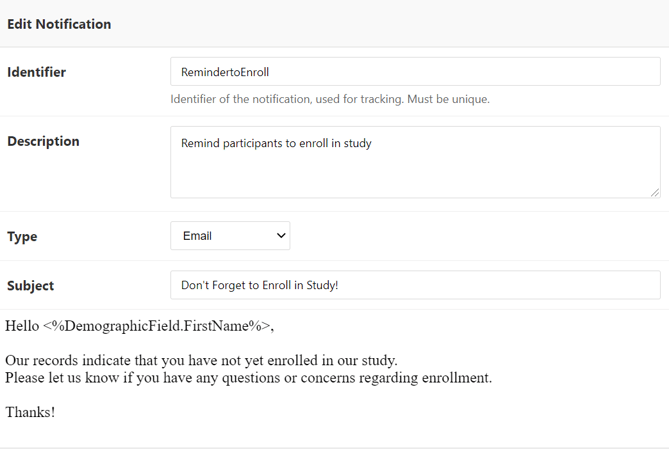This screenshot has width=669, height=449.
Task: Click the Description field label
Action: tap(43, 141)
